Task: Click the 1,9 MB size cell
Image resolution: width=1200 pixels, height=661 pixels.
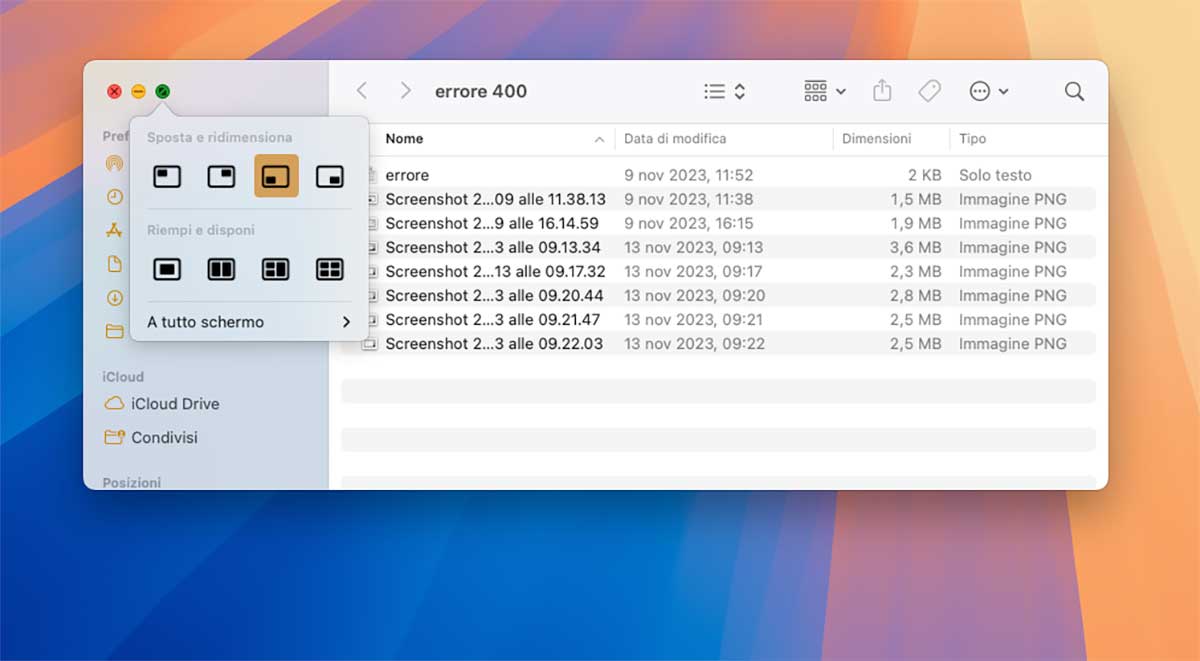Action: point(916,223)
